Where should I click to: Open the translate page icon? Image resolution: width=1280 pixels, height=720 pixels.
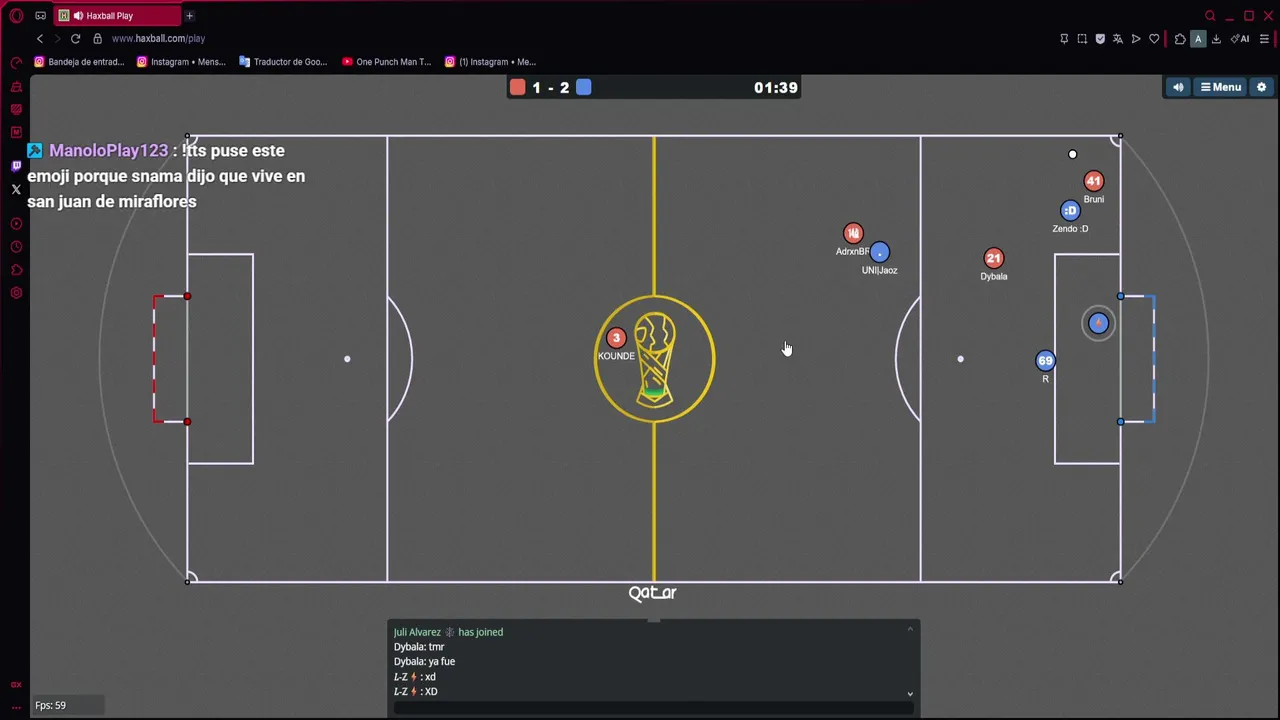click(x=1118, y=39)
